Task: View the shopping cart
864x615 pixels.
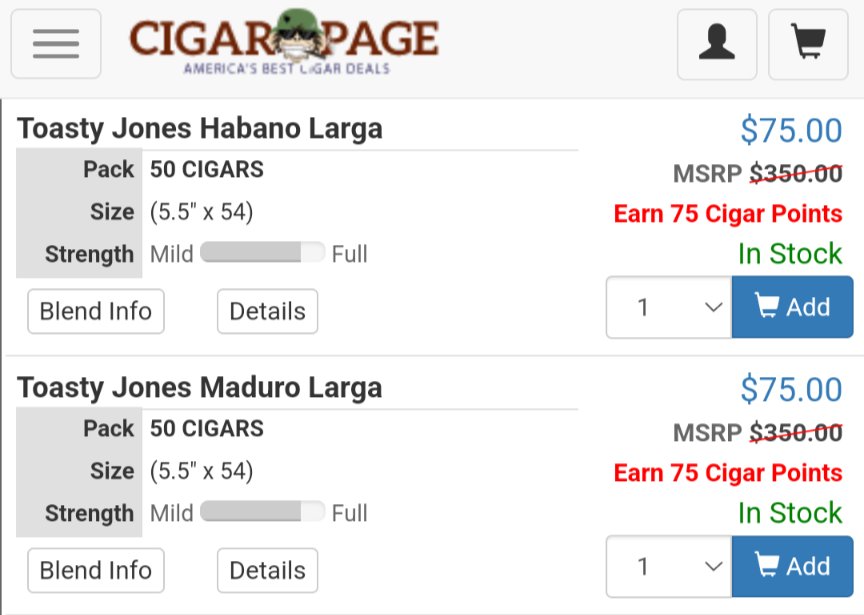Action: (x=808, y=44)
